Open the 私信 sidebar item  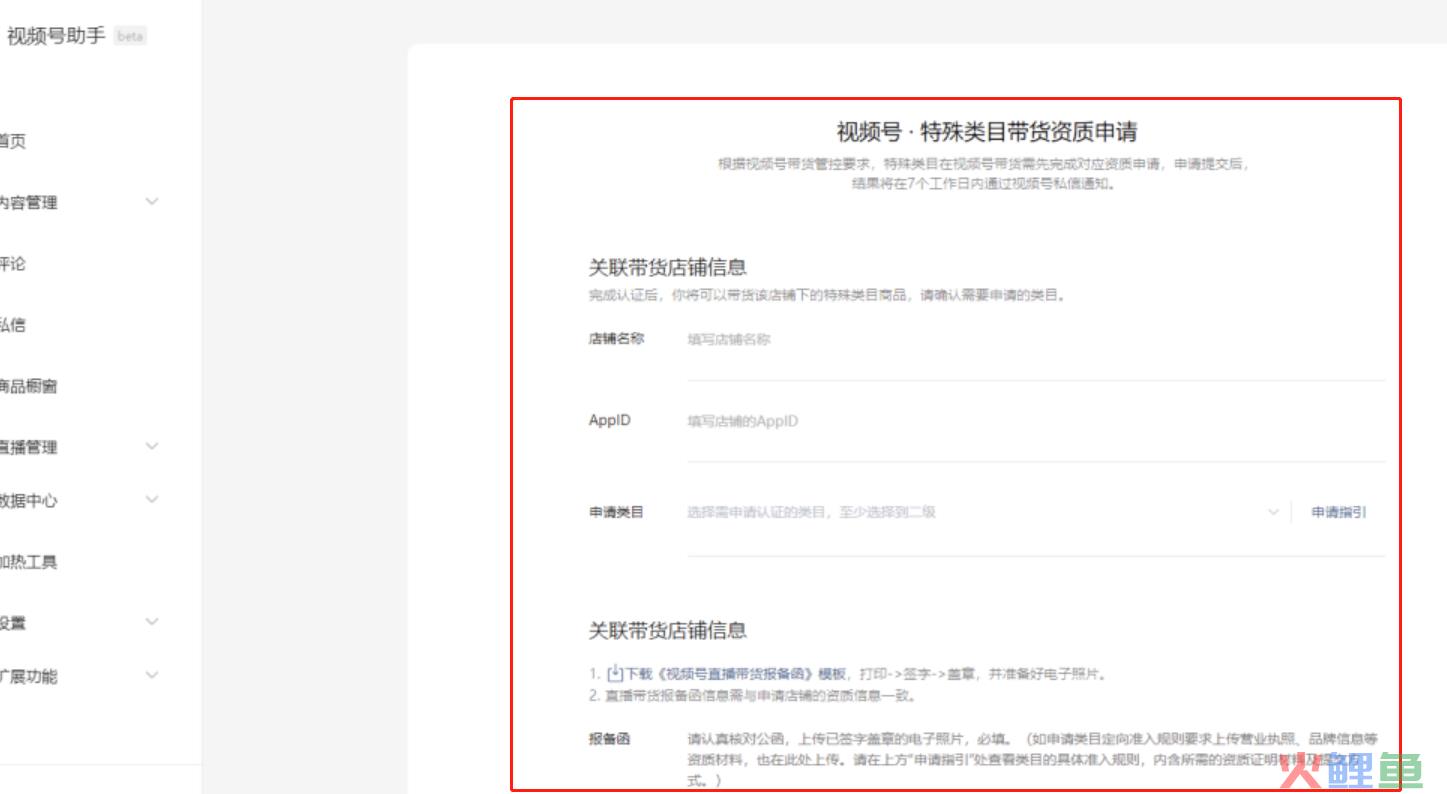(x=13, y=325)
